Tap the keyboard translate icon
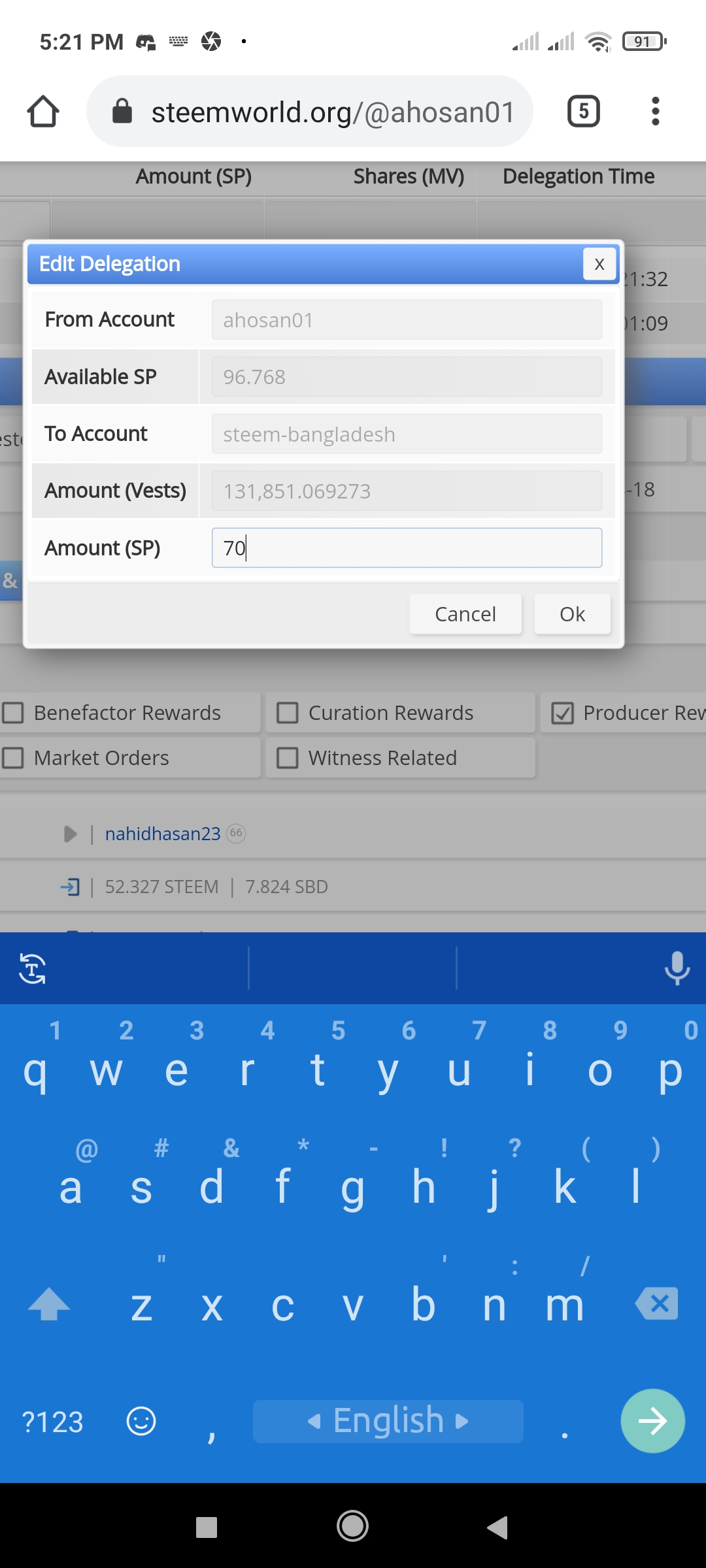Screen dimensions: 706x1568 (x=33, y=968)
